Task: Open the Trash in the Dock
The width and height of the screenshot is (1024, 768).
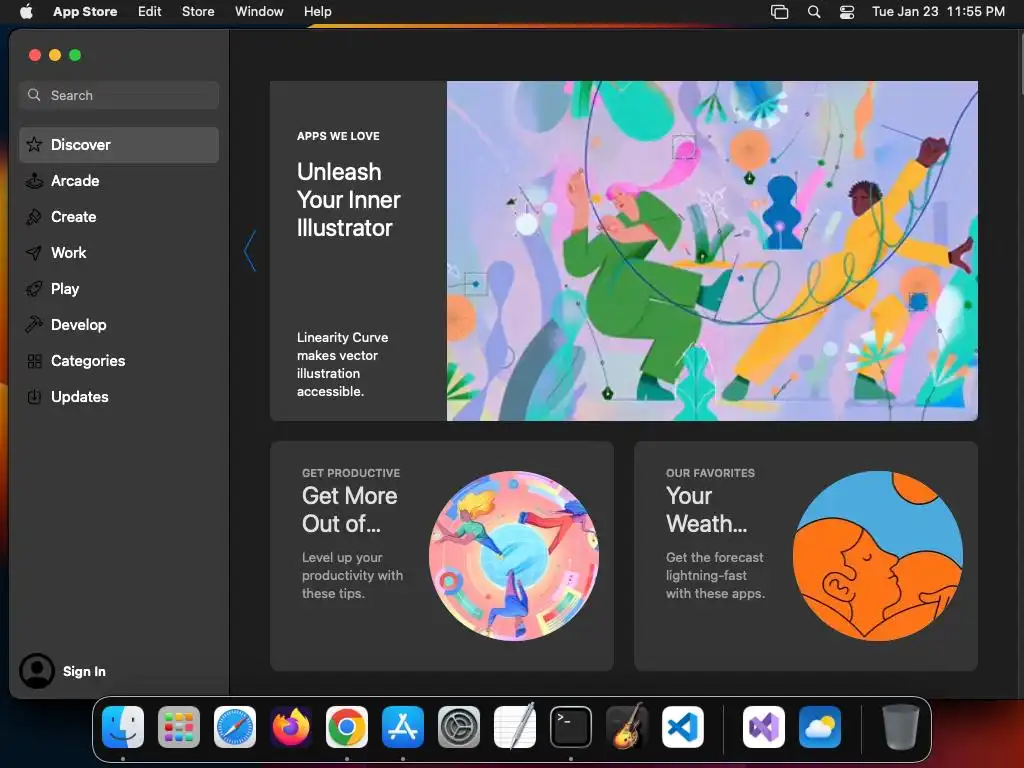Action: (901, 727)
